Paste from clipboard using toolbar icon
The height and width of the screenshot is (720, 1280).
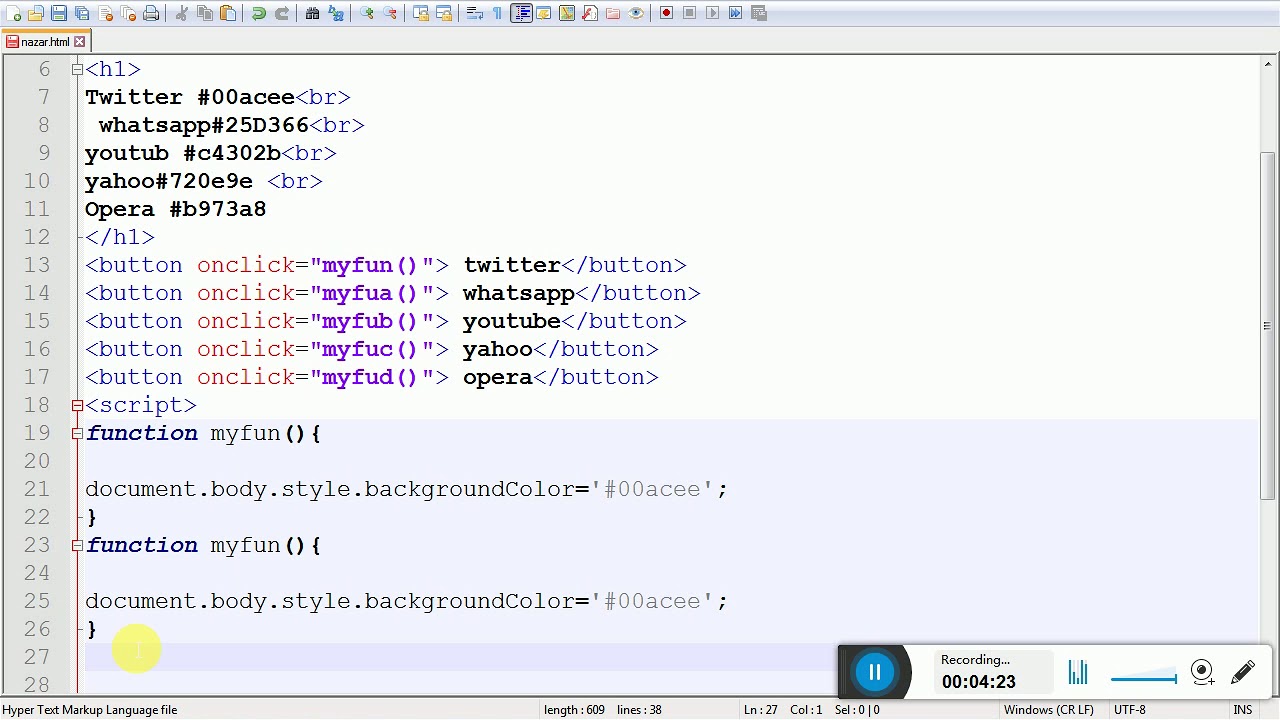click(x=228, y=13)
